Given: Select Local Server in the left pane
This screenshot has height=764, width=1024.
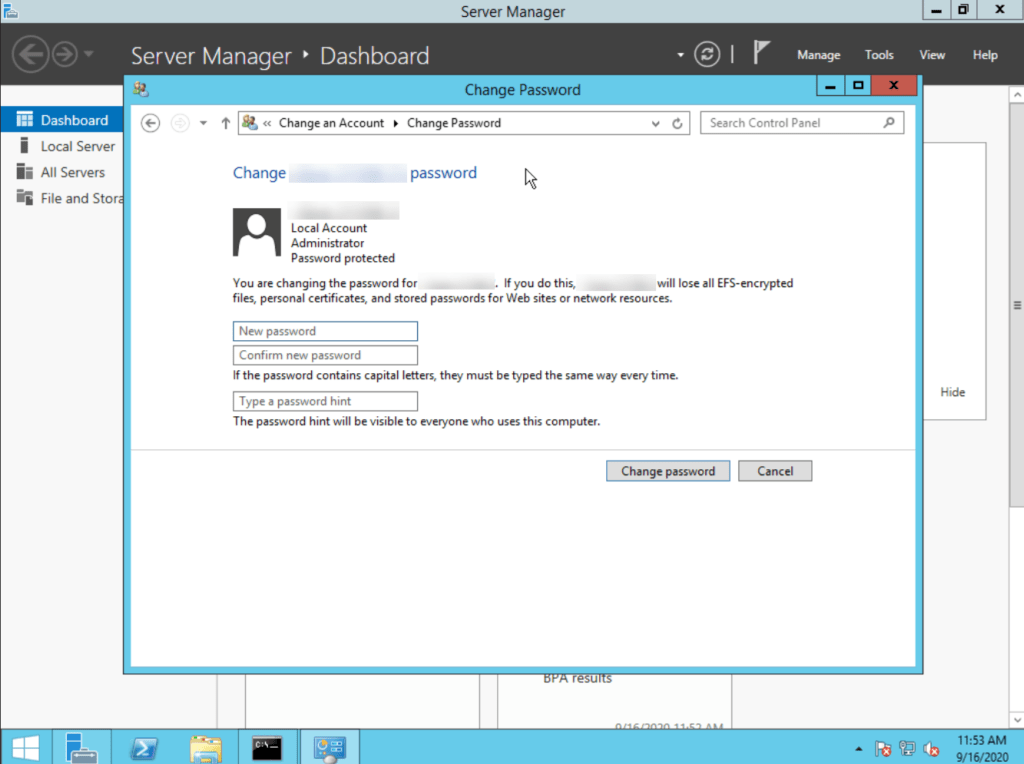Looking at the screenshot, I should tap(75, 146).
